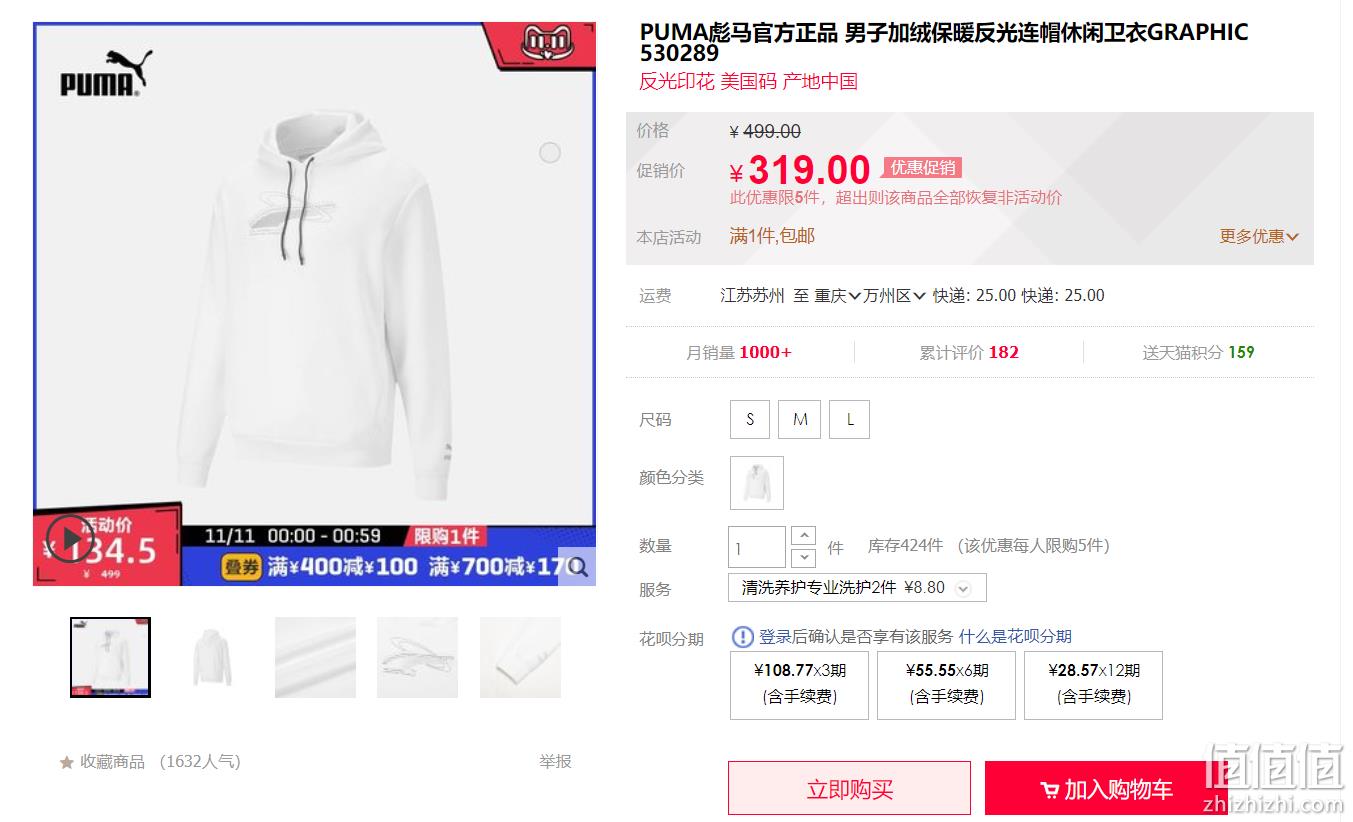Open 什么是花呗分期 link
This screenshot has width=1353, height=822.
pyautogui.click(x=1015, y=636)
